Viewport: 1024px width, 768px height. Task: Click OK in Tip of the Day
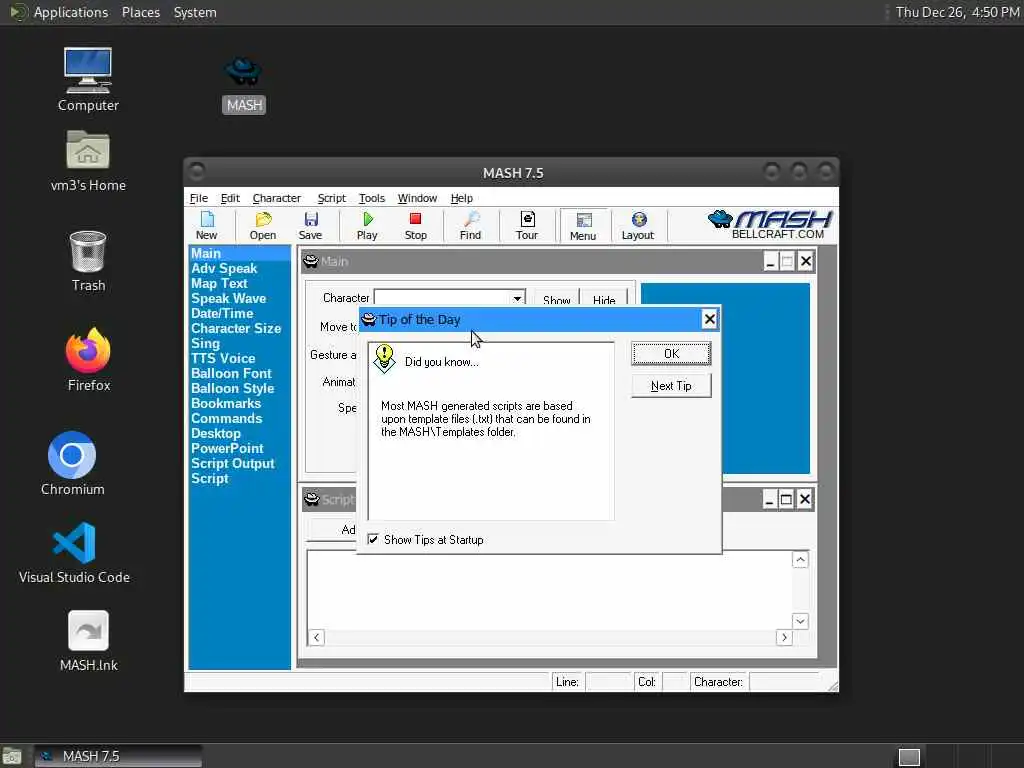click(671, 353)
